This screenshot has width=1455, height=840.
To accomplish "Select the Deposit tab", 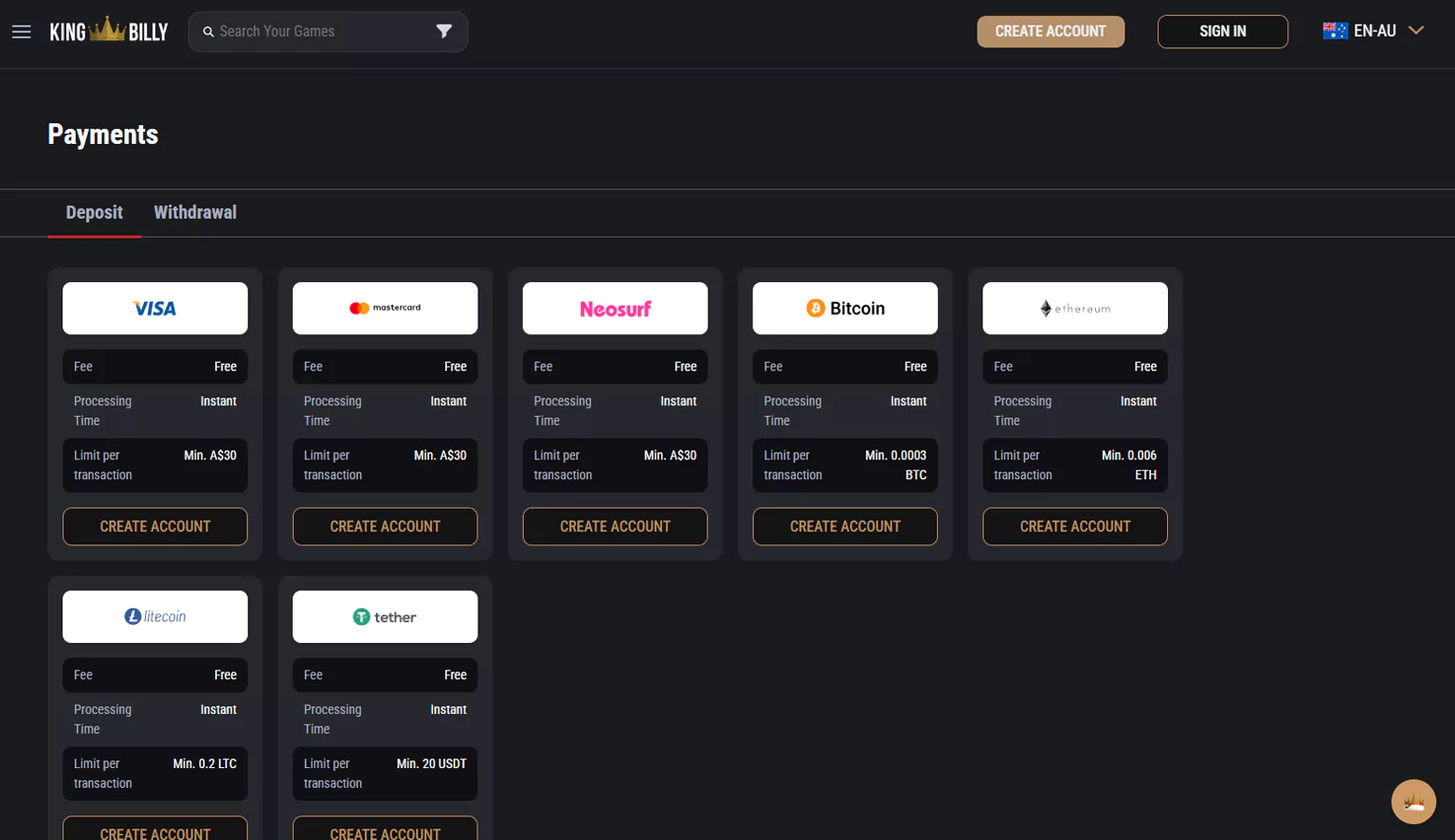I will 94,212.
